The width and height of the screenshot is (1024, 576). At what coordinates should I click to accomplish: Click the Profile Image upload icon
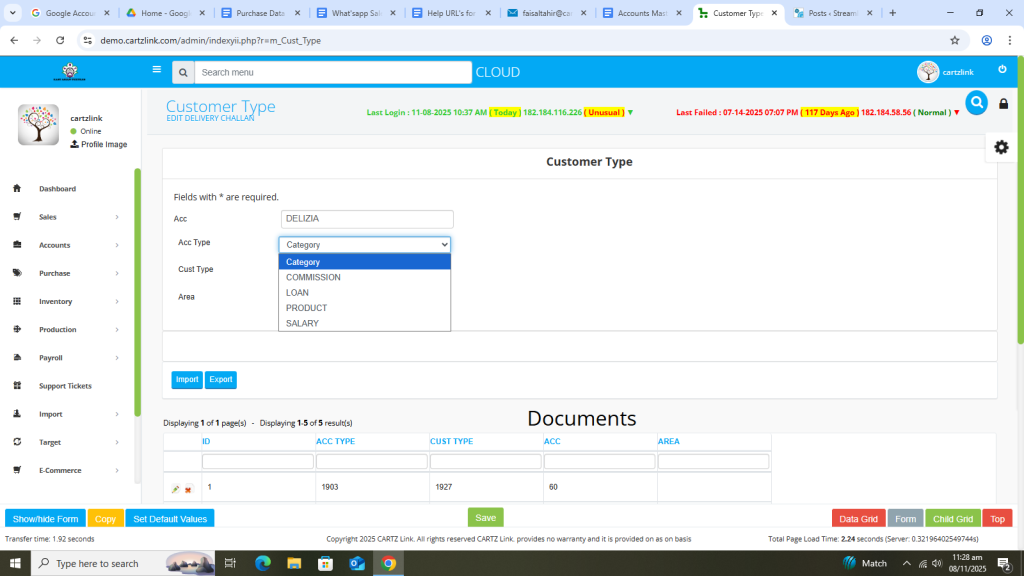click(x=74, y=144)
